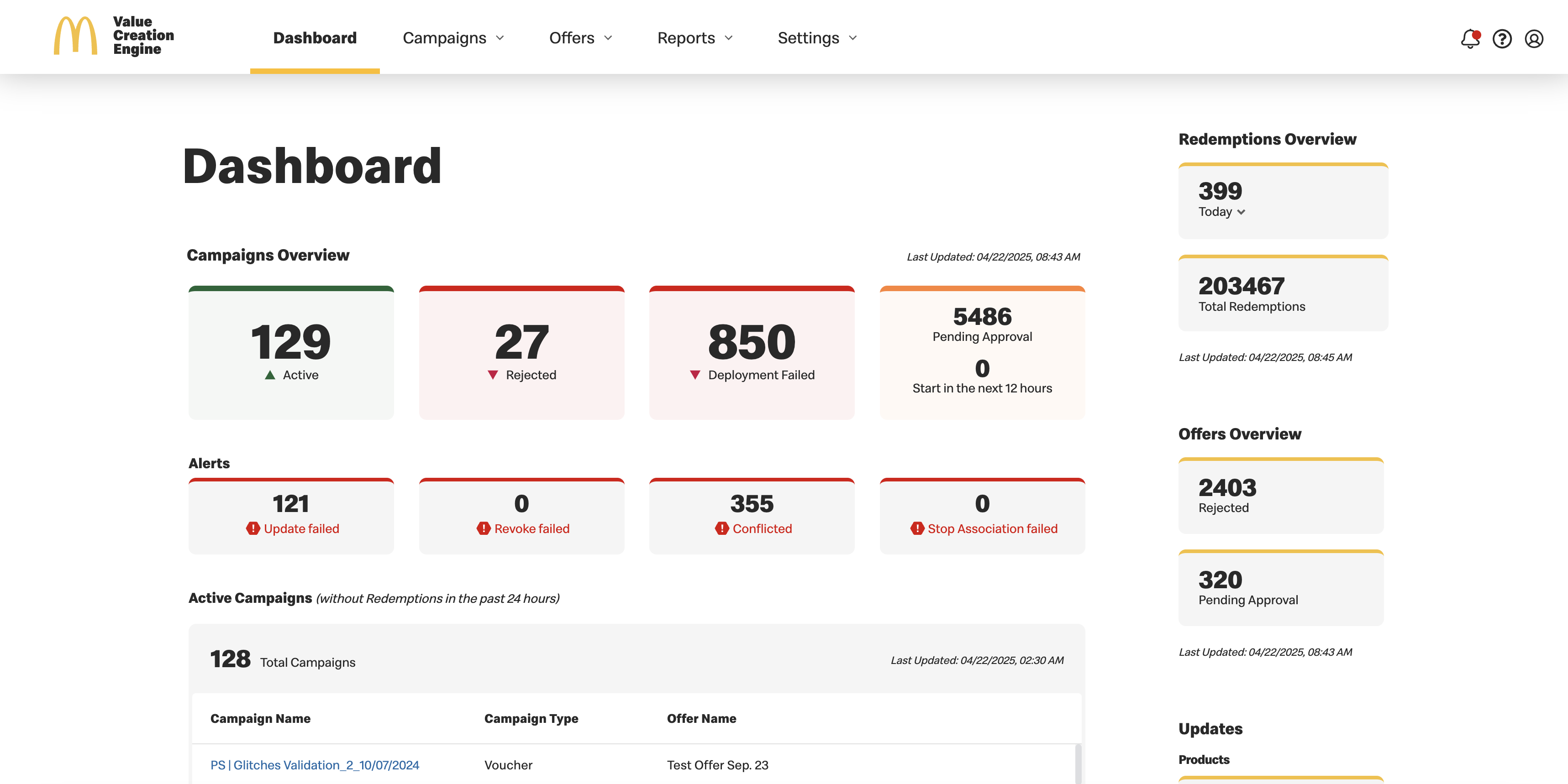This screenshot has width=1568, height=784.
Task: Click the Test Offer Sep. 23 cell
Action: (717, 764)
